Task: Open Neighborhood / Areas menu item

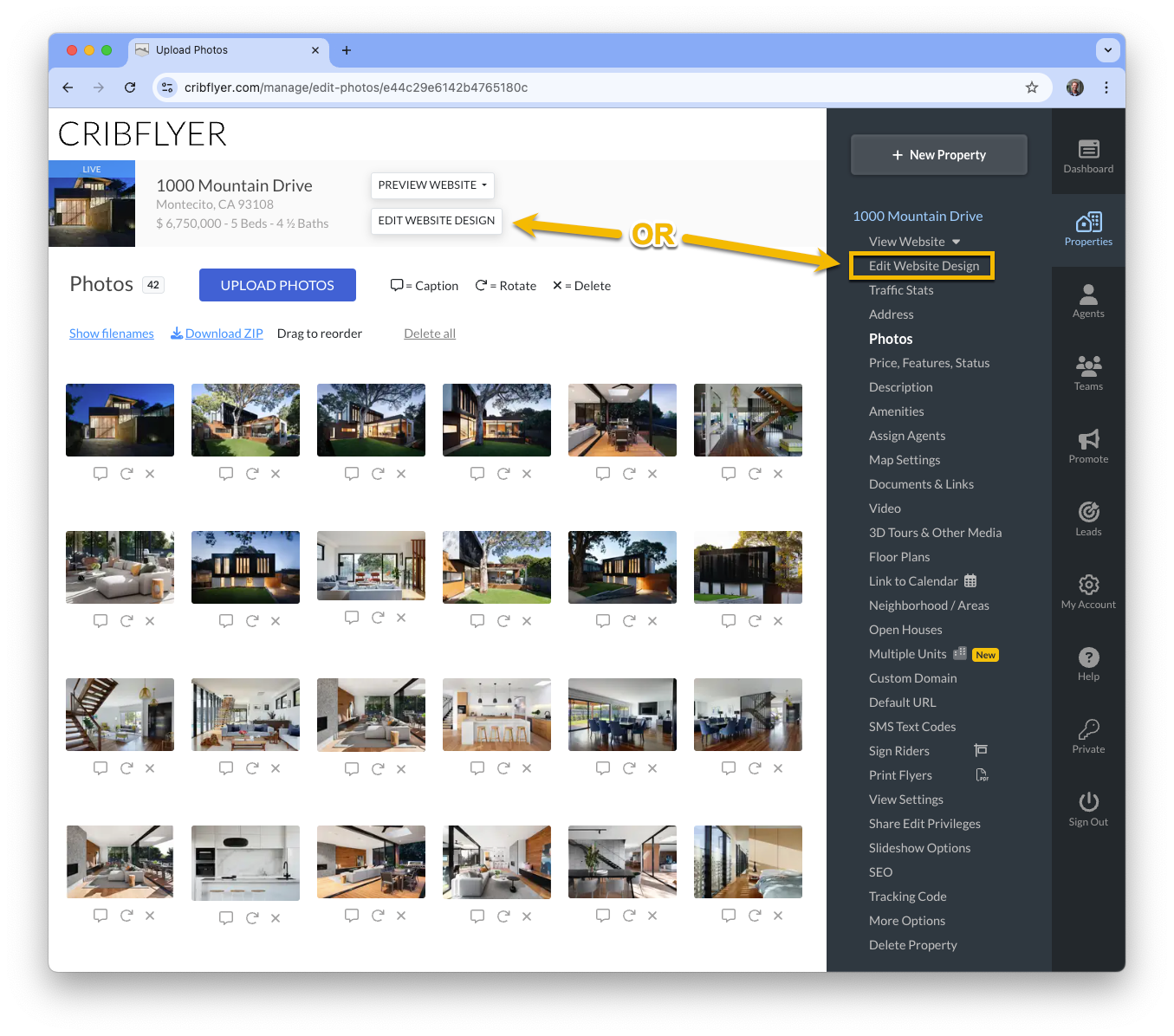Action: coord(929,605)
